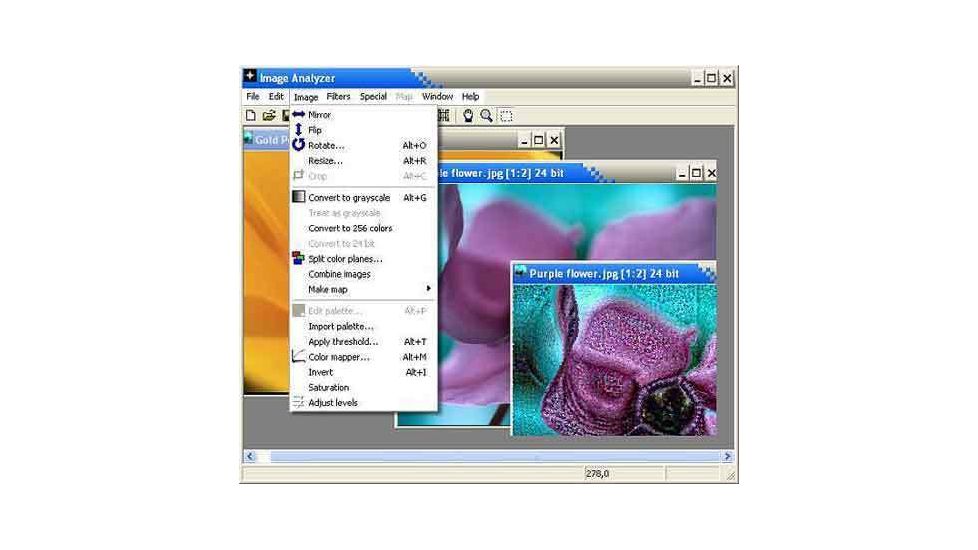The image size is (978, 550).
Task: Click the front Purple flower.jpg title bar
Action: pos(614,273)
